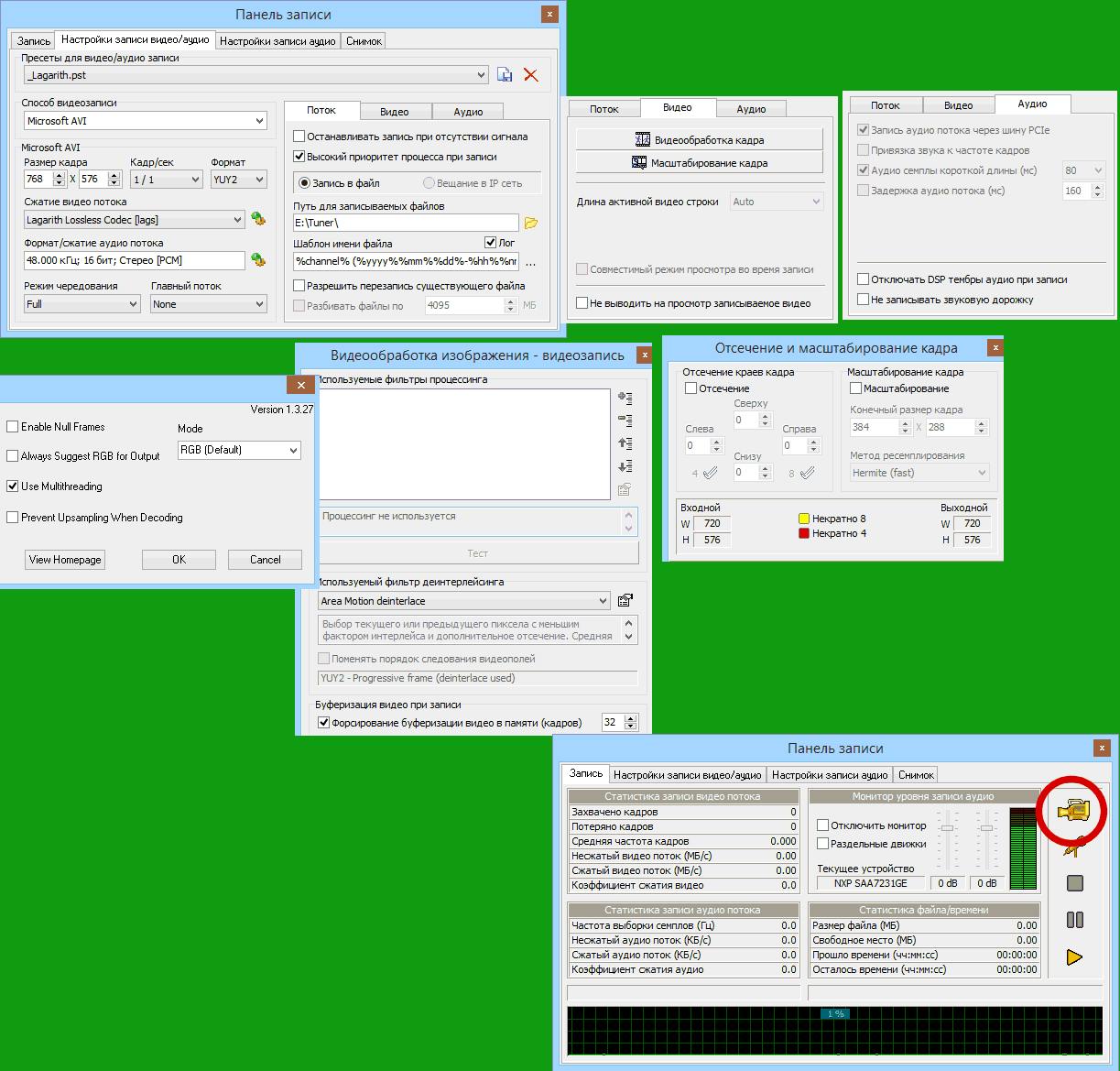Open the Mode RGB (Default) dropdown
This screenshot has height=1071, width=1120.
293,450
